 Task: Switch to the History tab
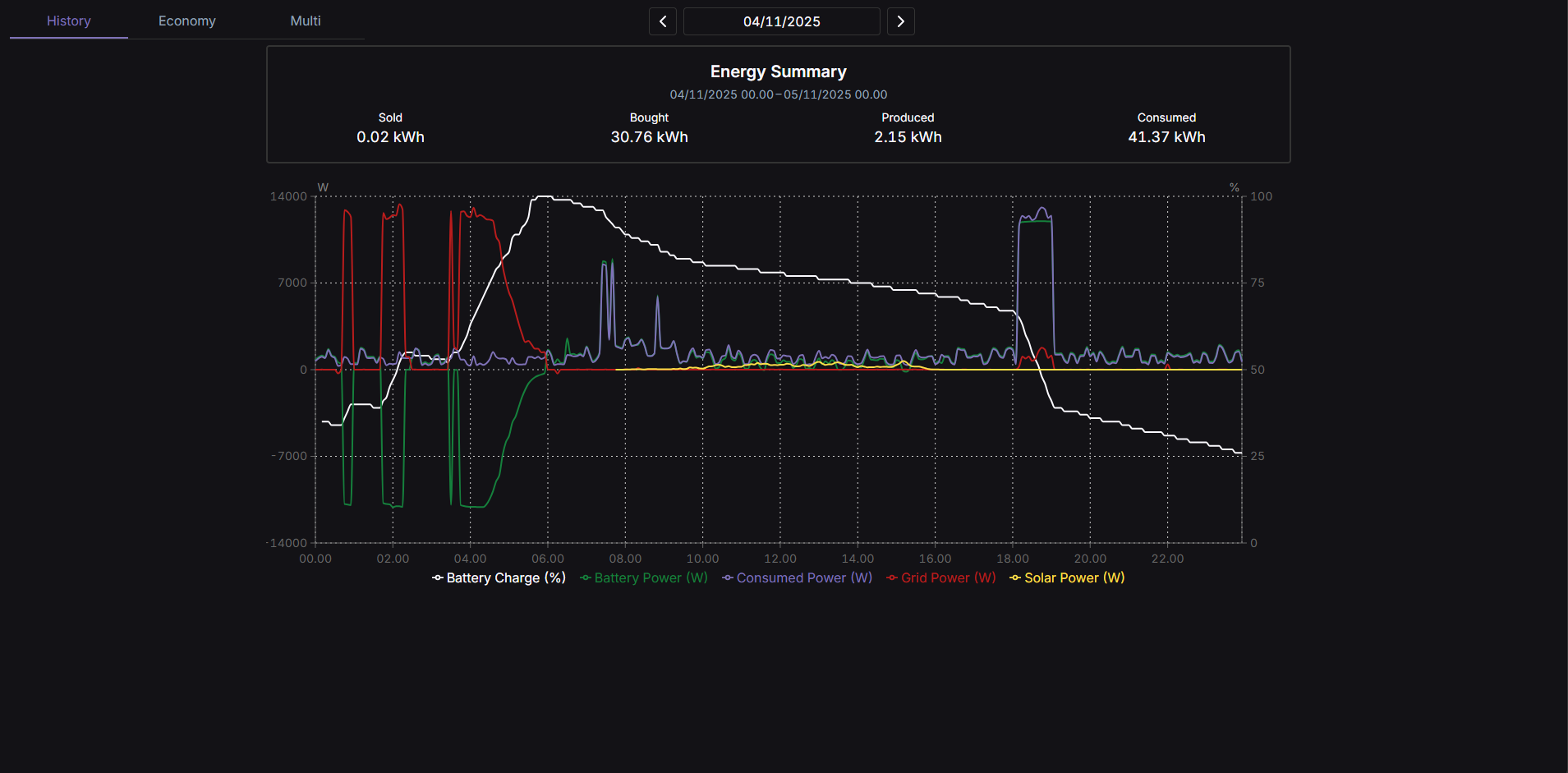[69, 21]
